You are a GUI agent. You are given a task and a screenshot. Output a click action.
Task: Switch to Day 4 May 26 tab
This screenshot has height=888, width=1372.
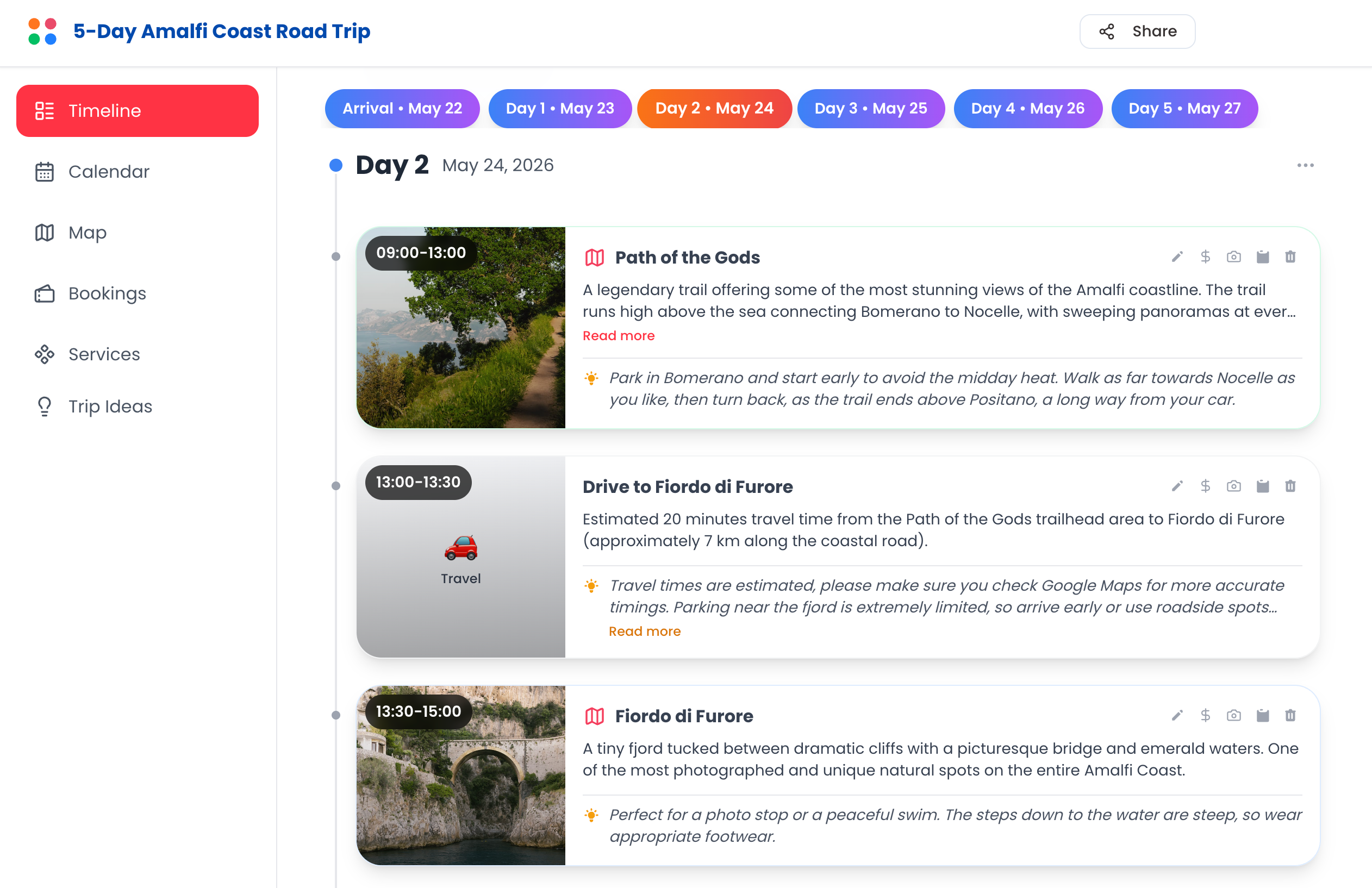pos(1028,108)
